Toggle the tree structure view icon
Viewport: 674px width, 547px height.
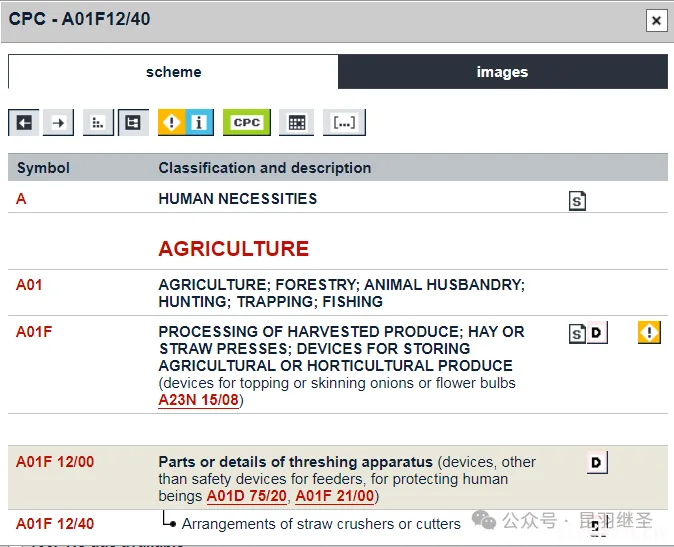(x=133, y=122)
